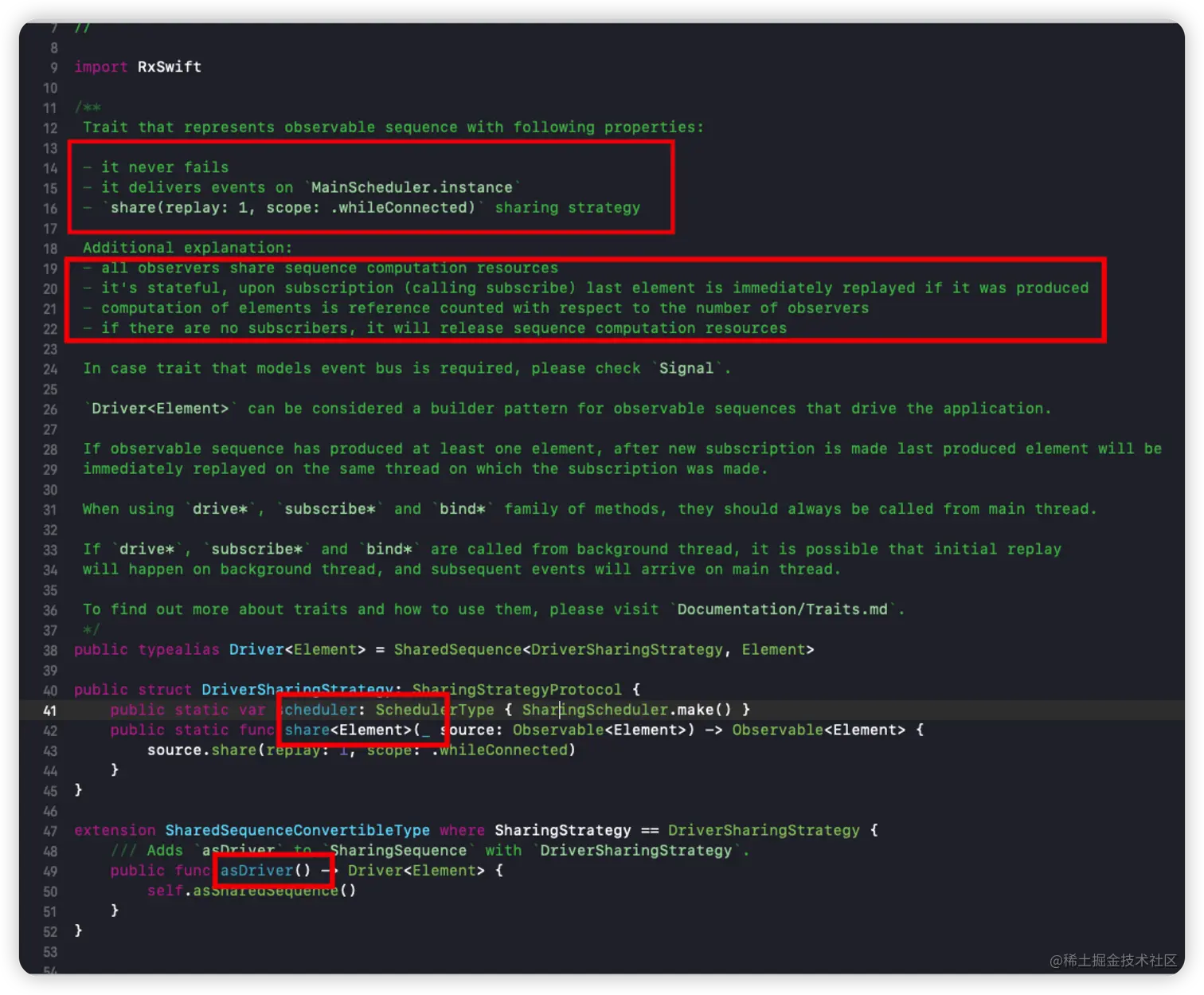Viewport: 1204px width, 995px height.
Task: Click 'Trait that represents observable sequence' text
Action: [271, 127]
